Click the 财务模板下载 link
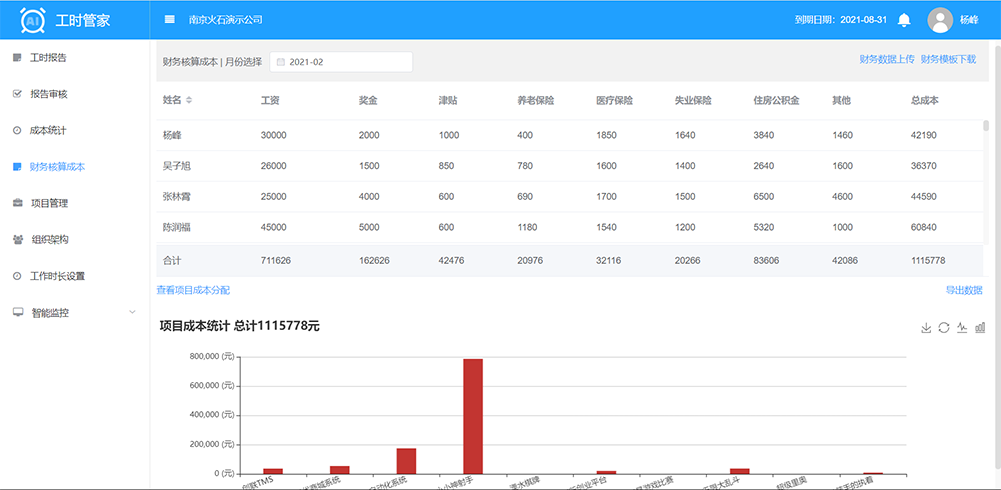The height and width of the screenshot is (490, 1001). coord(948,60)
